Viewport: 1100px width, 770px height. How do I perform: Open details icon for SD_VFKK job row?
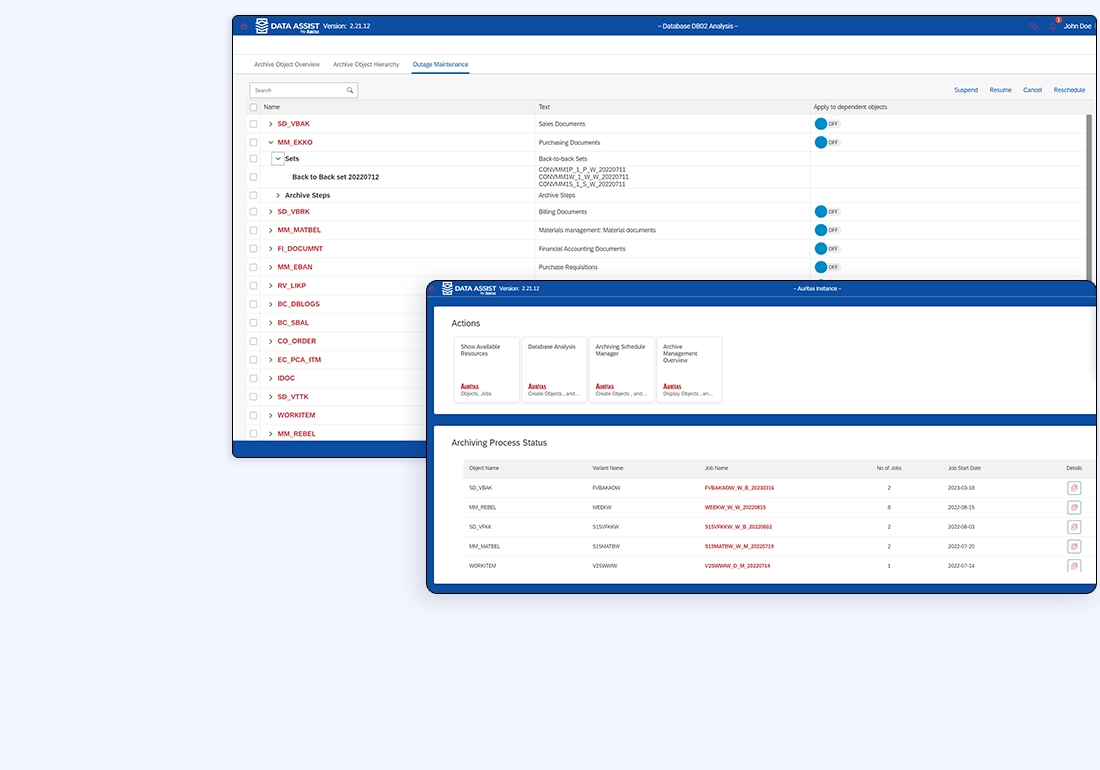[1073, 527]
